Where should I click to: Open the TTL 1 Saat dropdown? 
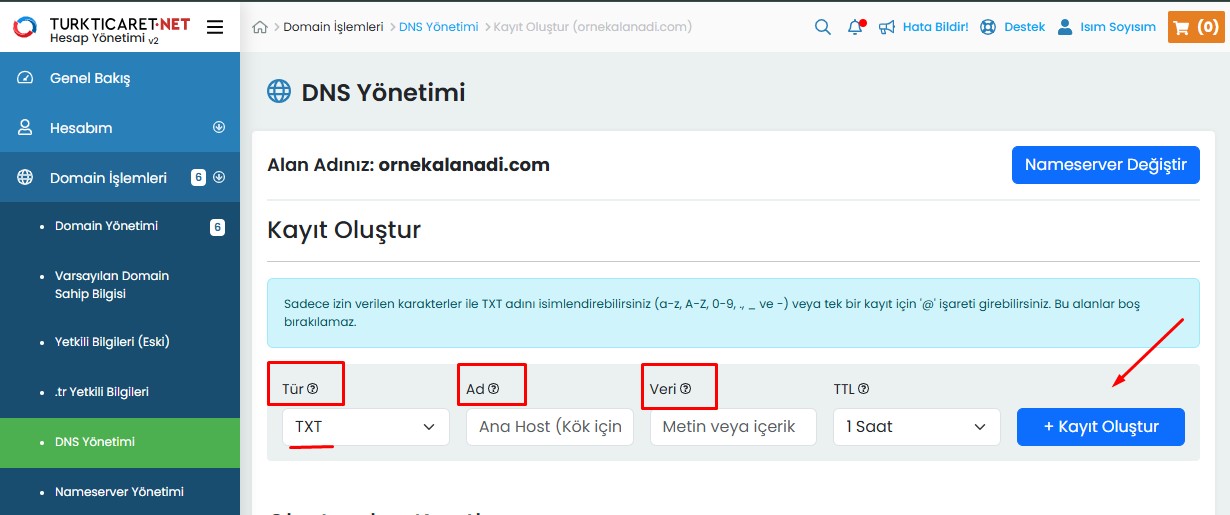[x=916, y=427]
